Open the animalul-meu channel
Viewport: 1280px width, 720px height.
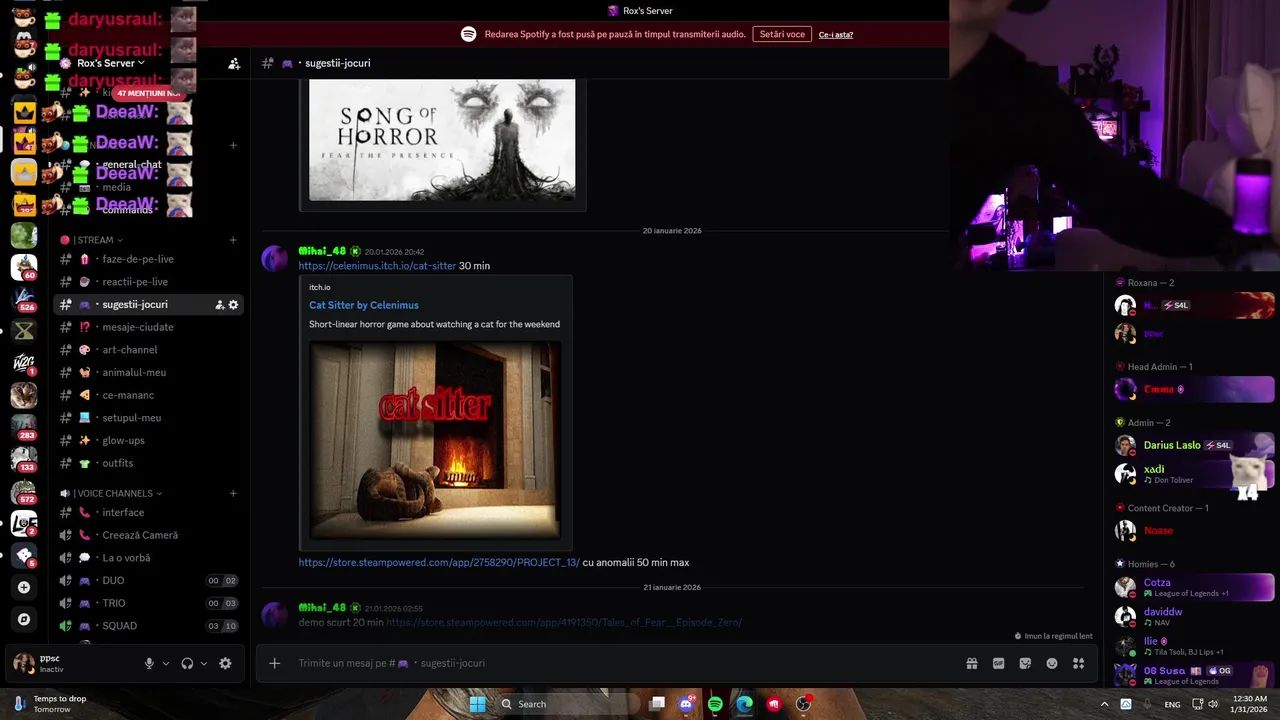pyautogui.click(x=148, y=372)
